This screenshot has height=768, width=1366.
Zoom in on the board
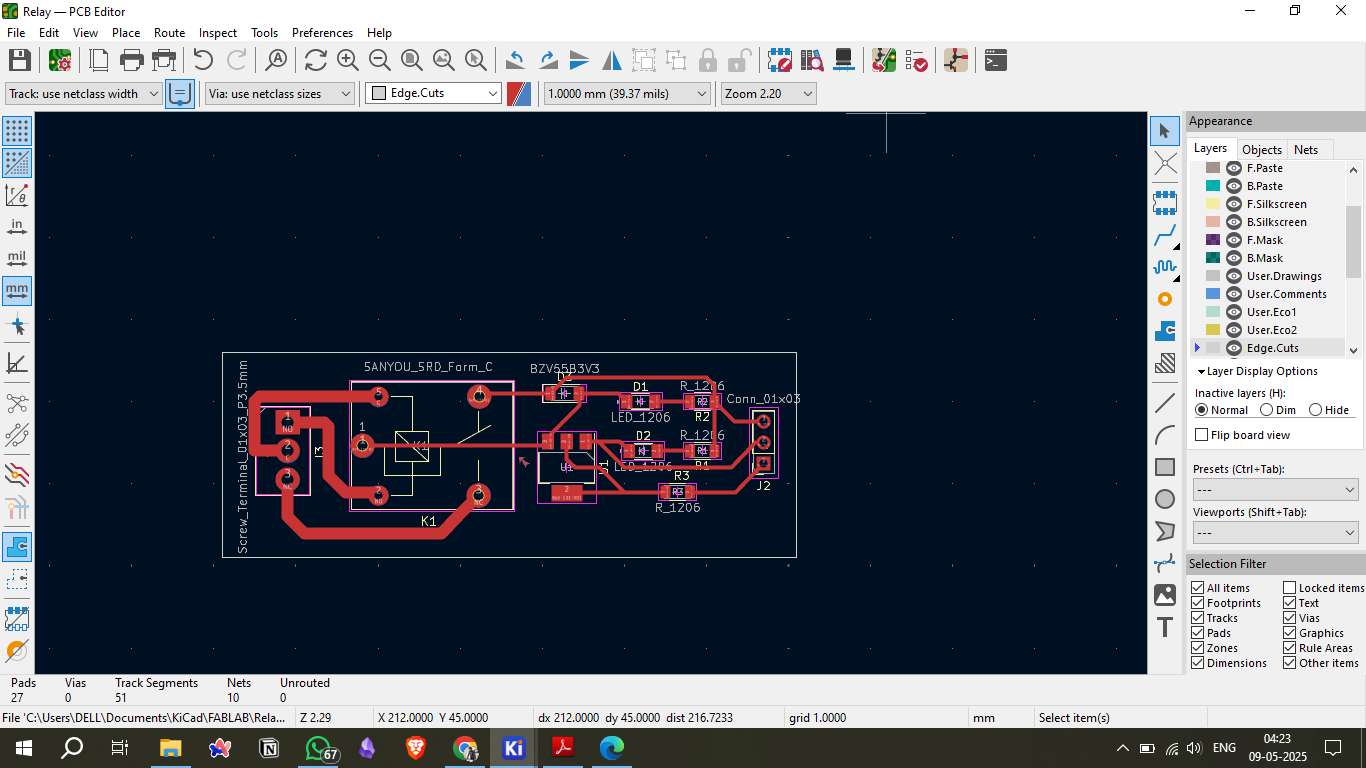click(348, 60)
